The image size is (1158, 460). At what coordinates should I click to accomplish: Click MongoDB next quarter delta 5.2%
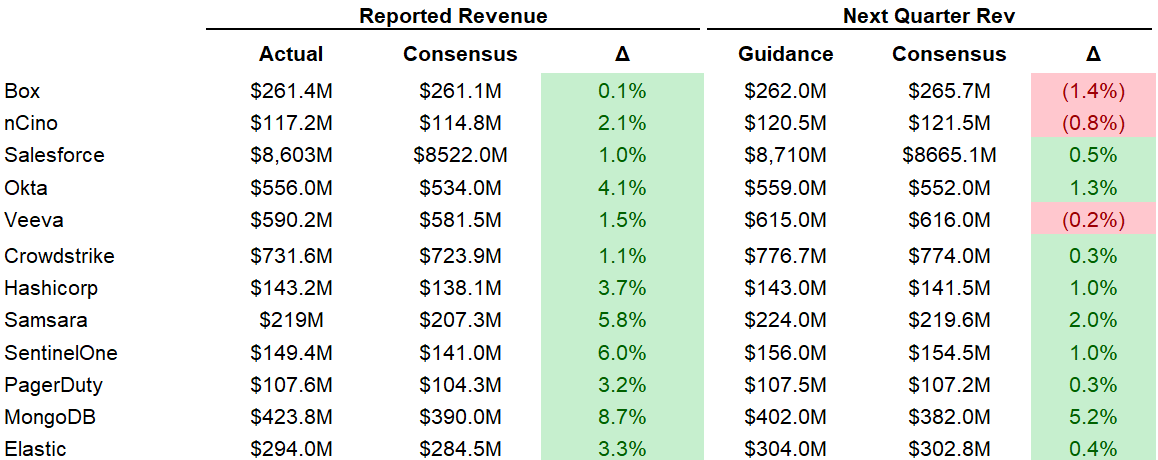tap(1093, 417)
